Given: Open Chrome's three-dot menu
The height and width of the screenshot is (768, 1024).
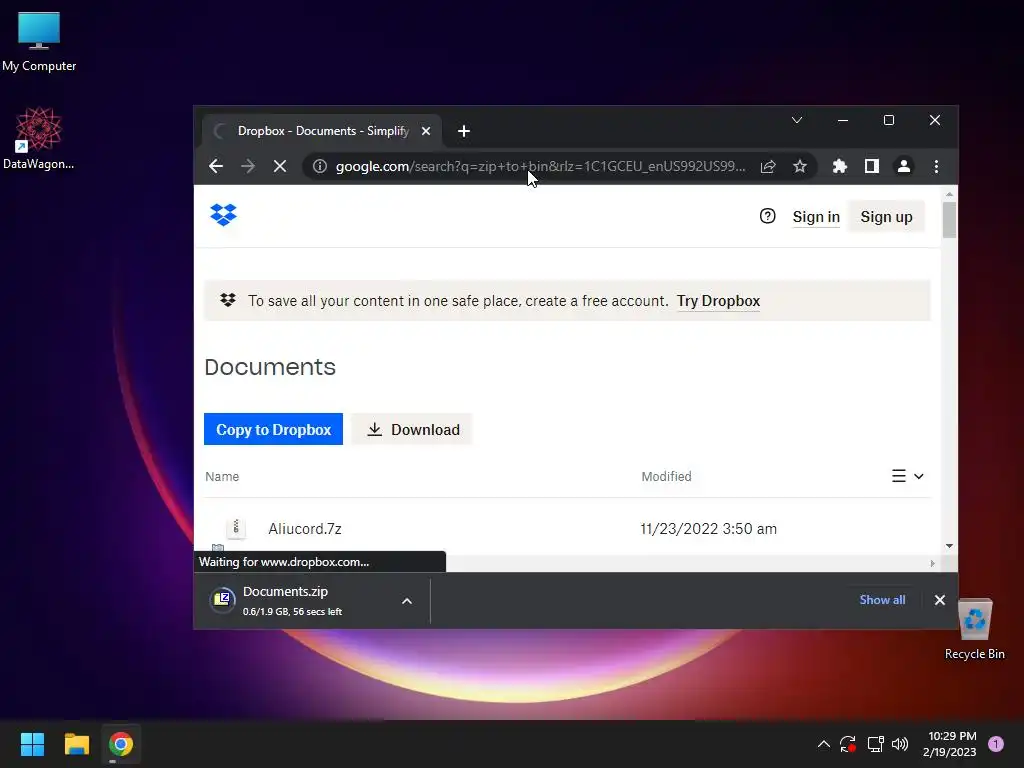Looking at the screenshot, I should [936, 167].
